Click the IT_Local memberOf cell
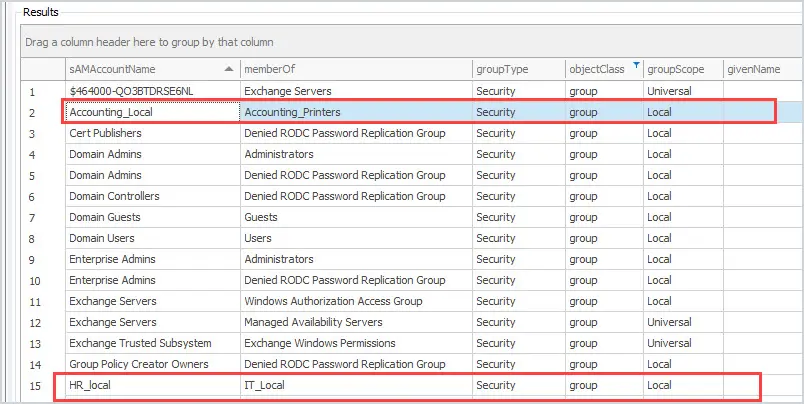Viewport: 804px width, 404px height. (356, 386)
